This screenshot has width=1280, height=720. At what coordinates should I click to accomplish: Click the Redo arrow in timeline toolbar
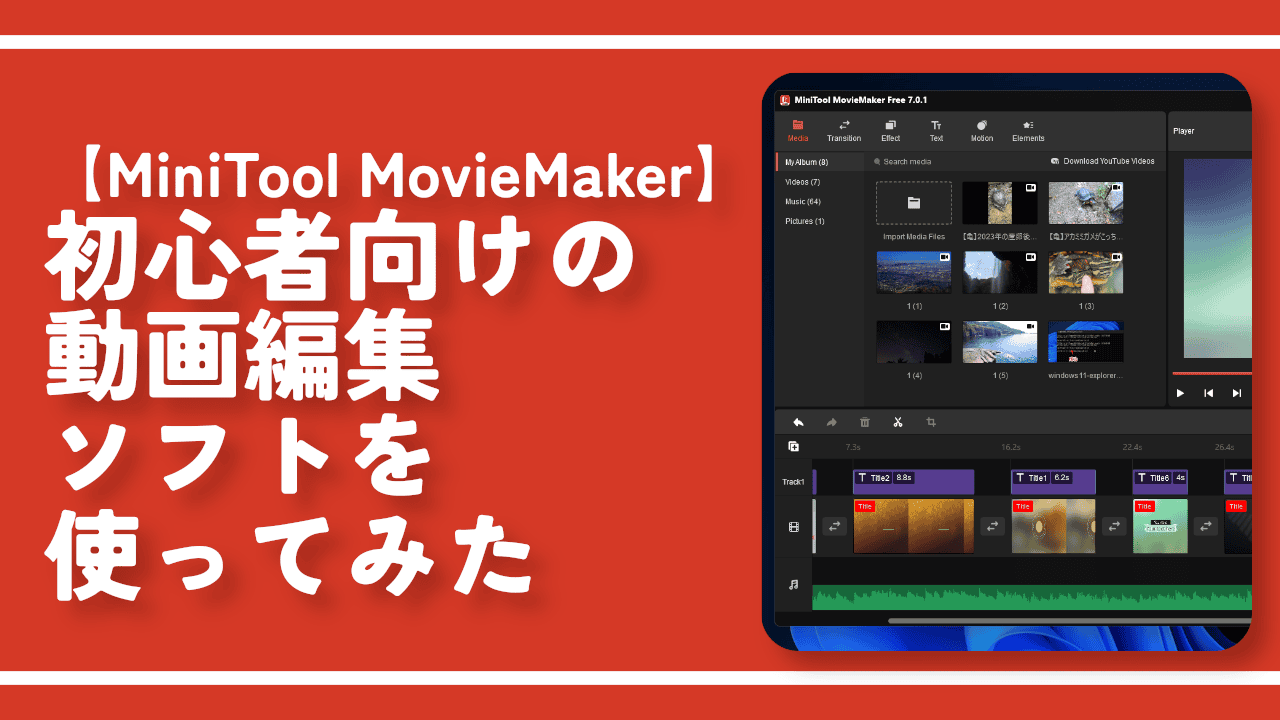coord(831,422)
